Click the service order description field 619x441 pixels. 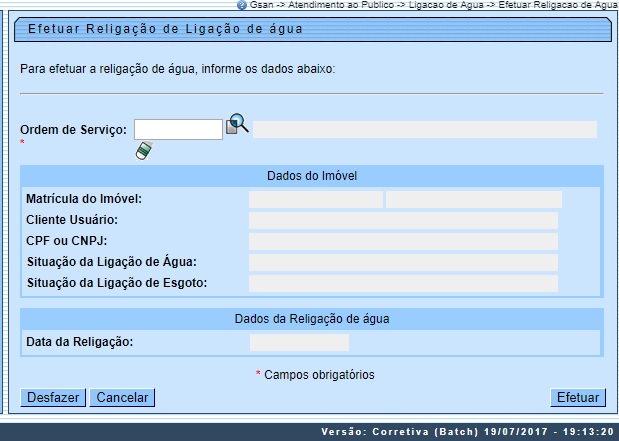[424, 129]
